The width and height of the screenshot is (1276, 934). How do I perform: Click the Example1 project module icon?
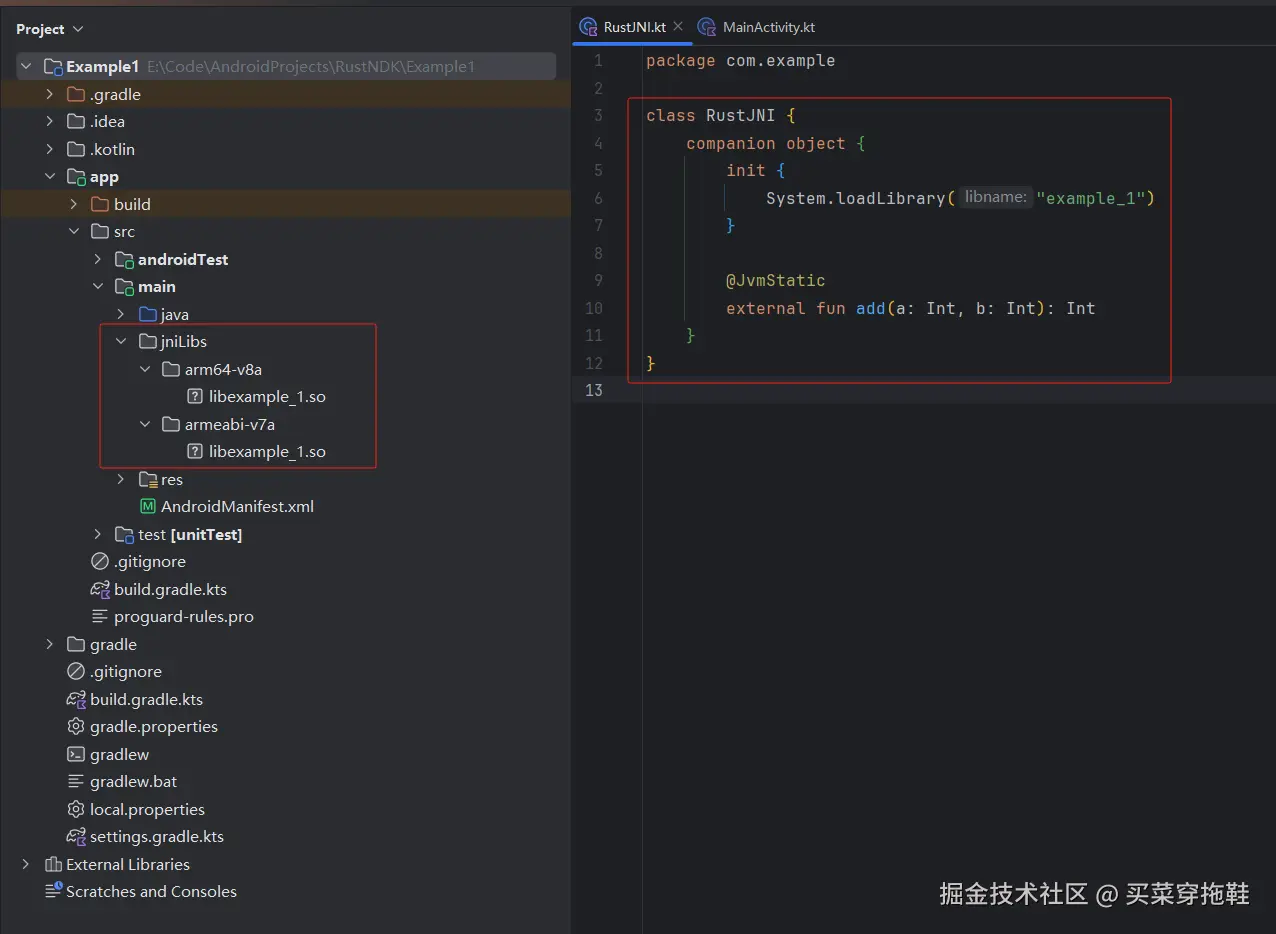[54, 67]
